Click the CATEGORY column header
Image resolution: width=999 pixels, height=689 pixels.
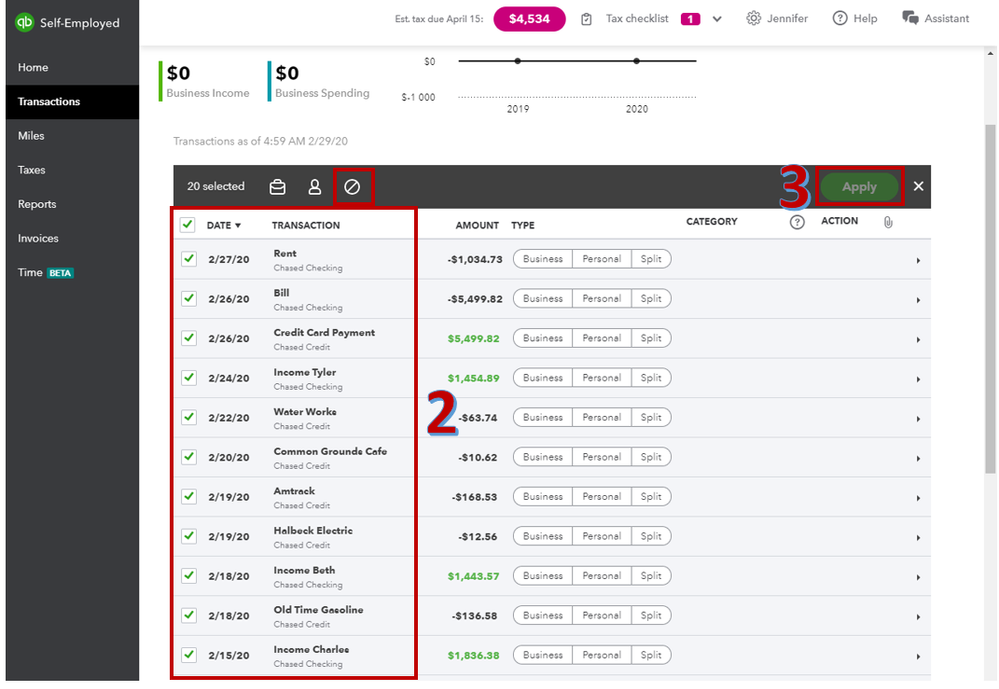712,221
